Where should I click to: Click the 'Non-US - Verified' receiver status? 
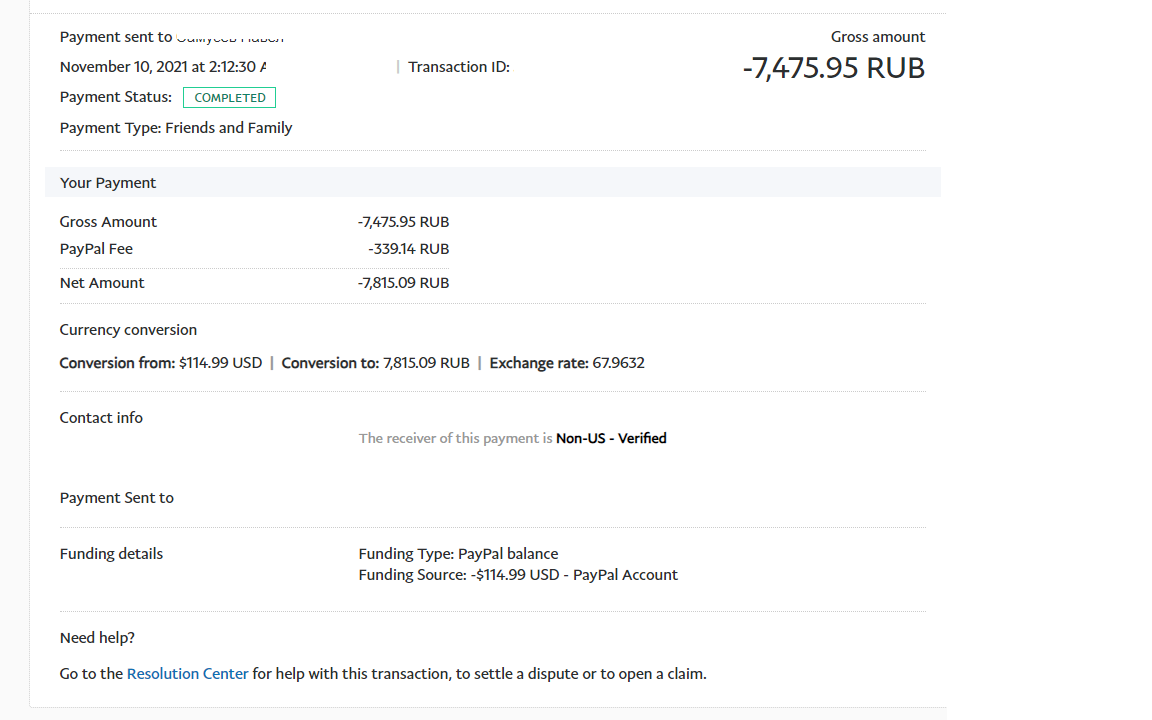611,439
